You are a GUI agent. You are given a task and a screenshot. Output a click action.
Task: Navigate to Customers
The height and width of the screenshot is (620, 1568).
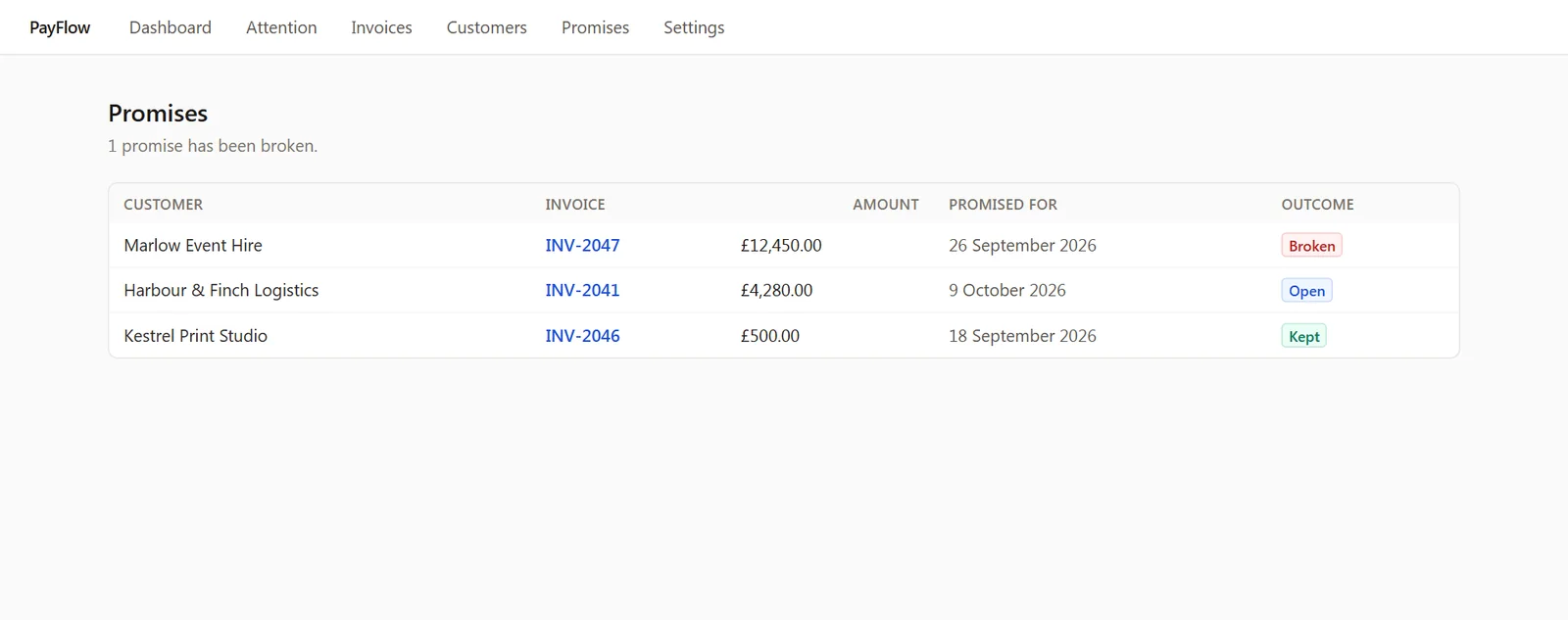coord(486,27)
